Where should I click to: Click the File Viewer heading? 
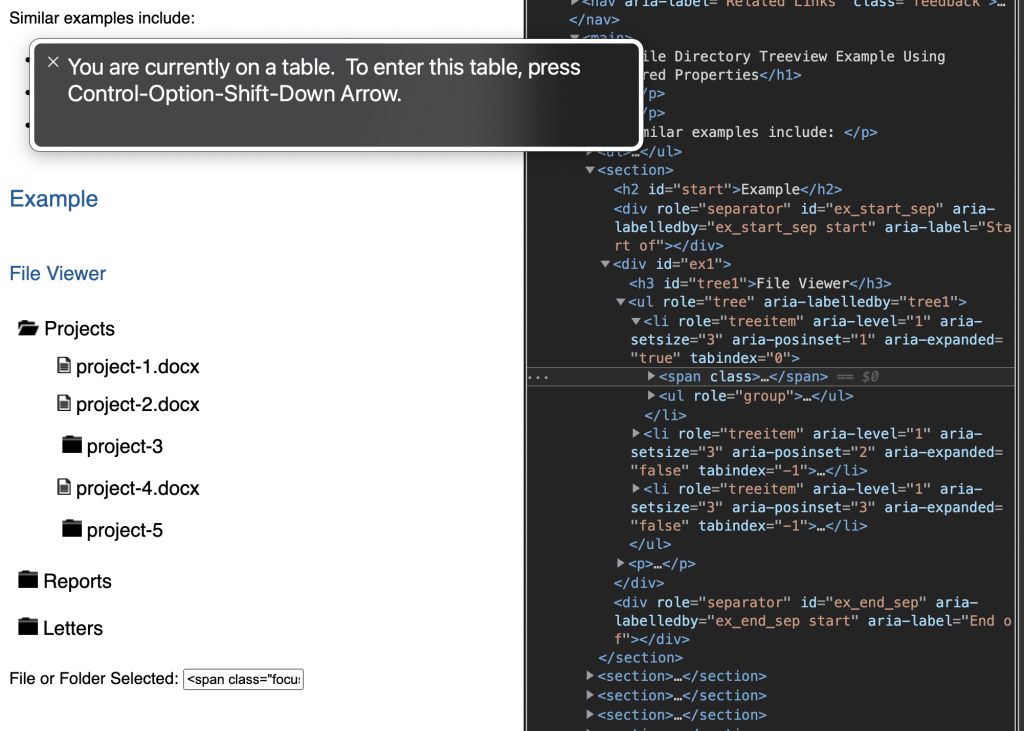[x=57, y=274]
